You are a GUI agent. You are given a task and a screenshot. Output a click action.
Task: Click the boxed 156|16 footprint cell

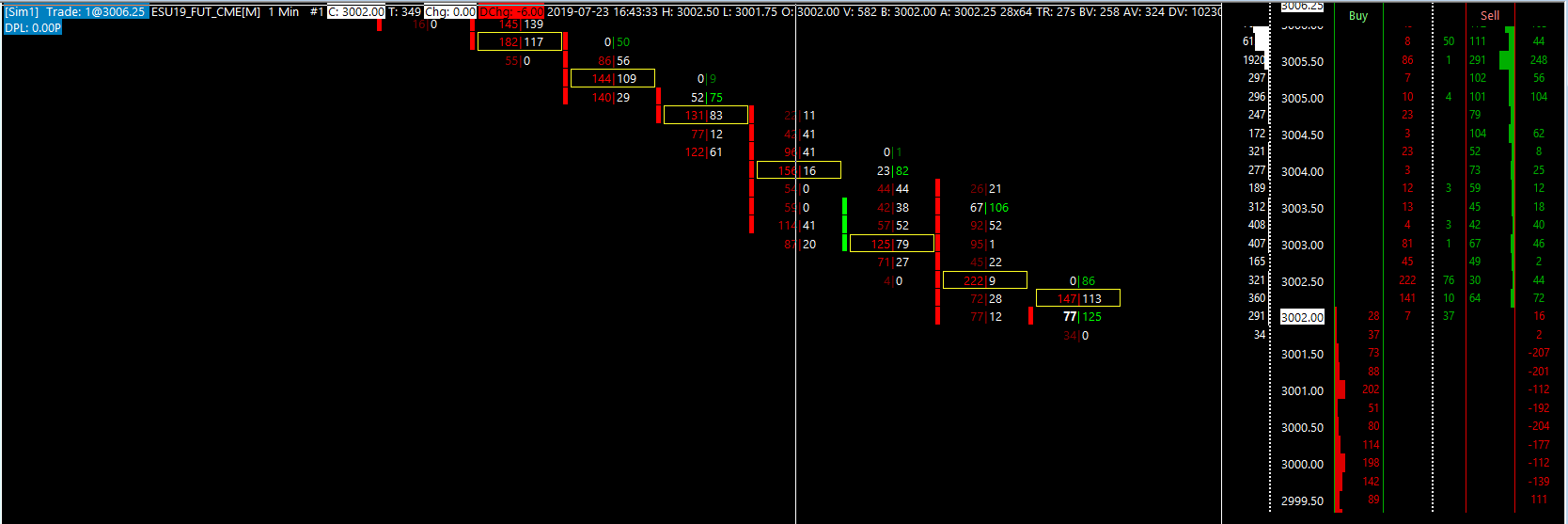pos(799,170)
